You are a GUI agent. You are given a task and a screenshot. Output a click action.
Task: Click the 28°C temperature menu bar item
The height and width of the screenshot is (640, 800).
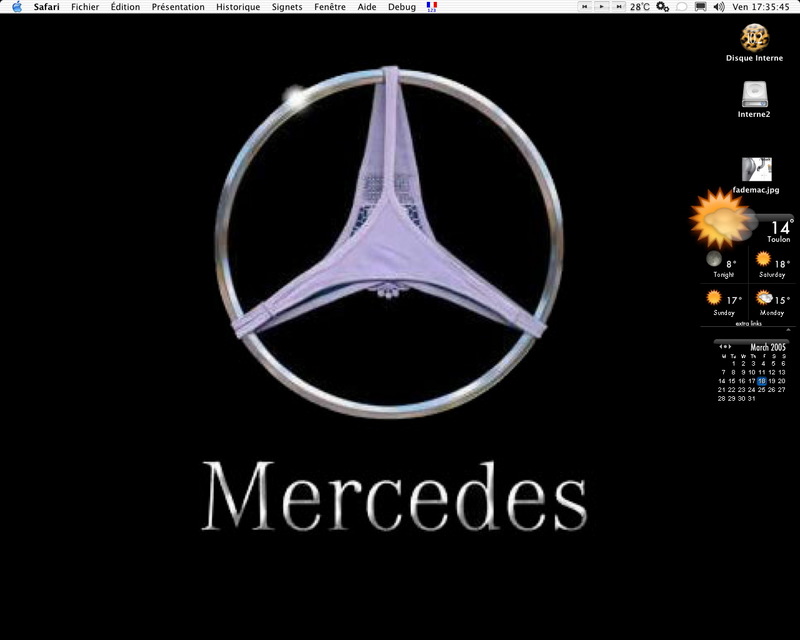640,7
